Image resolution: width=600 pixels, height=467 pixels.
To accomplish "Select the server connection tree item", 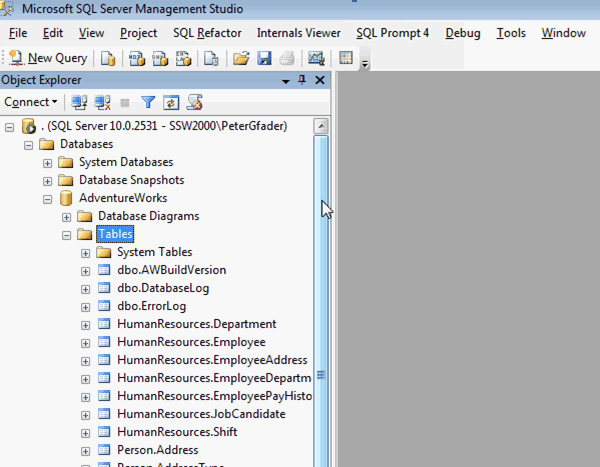I will [164, 126].
